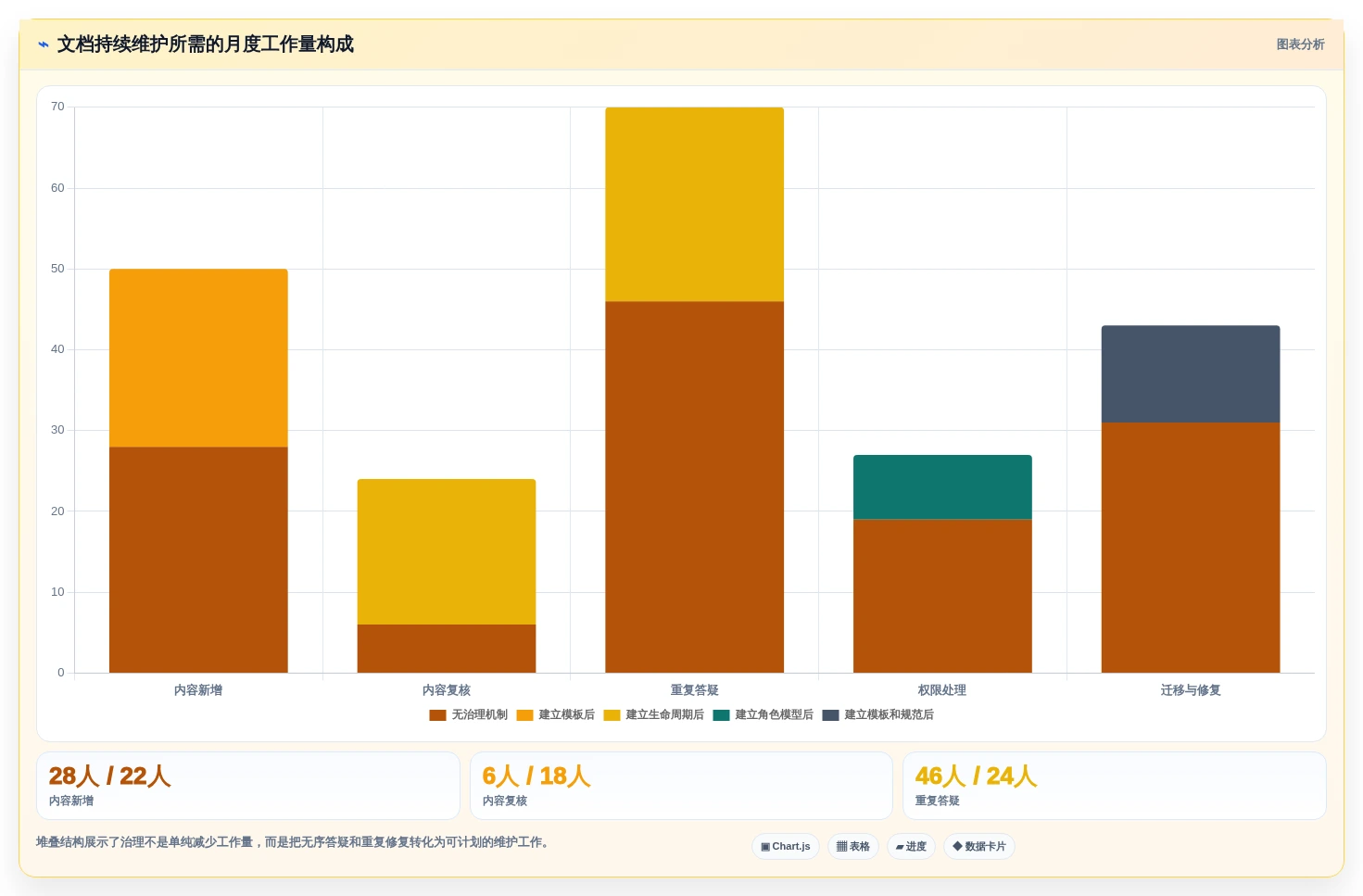
Task: Toggle the 建立模板后 legend series
Action: point(556,715)
